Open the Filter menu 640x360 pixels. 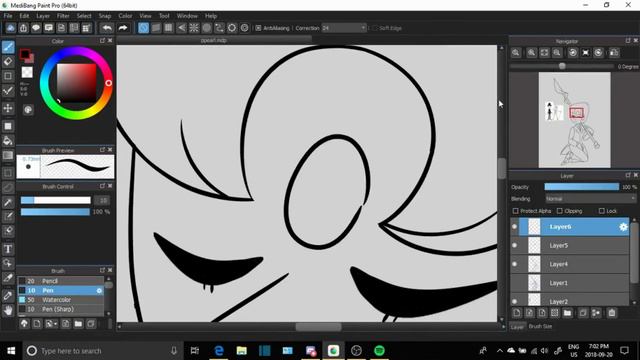(63, 16)
